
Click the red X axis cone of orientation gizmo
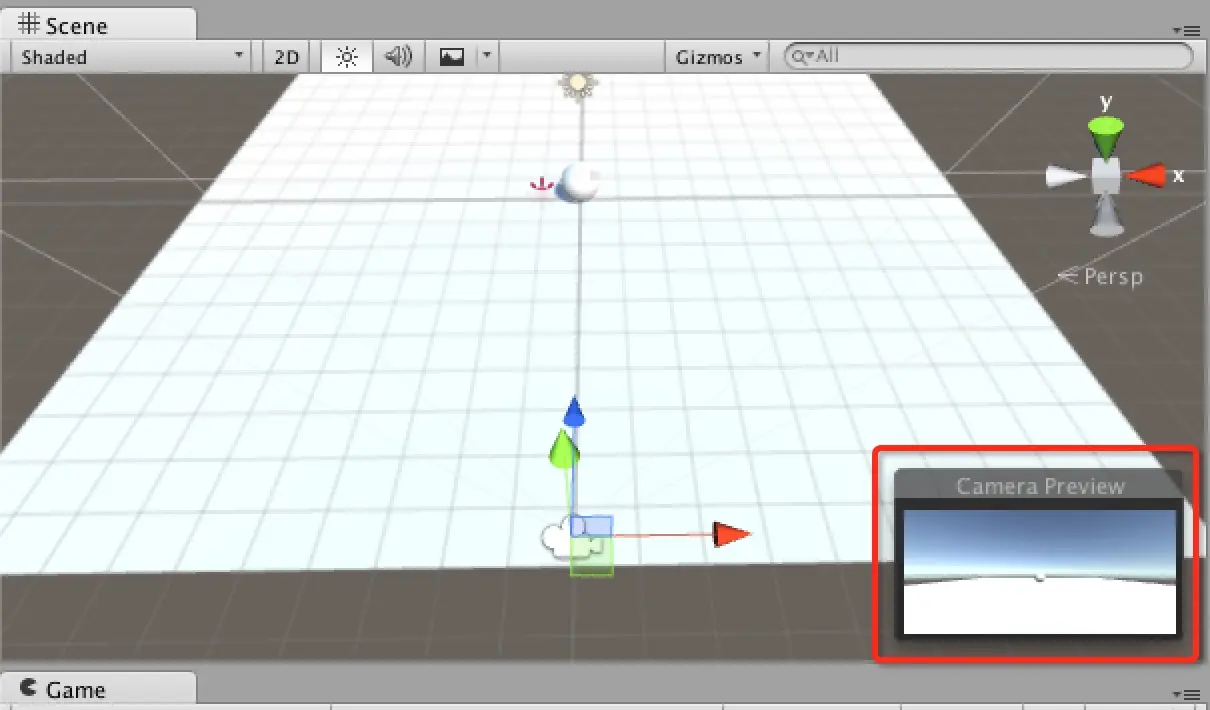[1147, 175]
